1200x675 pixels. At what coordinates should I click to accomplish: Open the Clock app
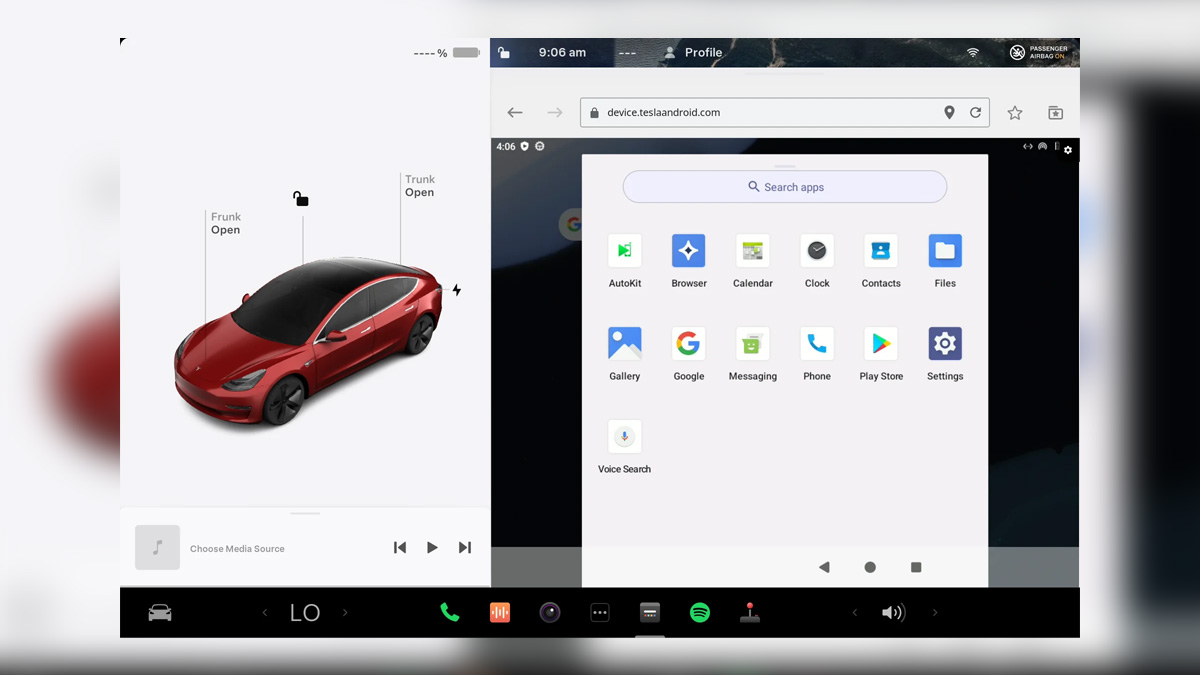tap(817, 251)
